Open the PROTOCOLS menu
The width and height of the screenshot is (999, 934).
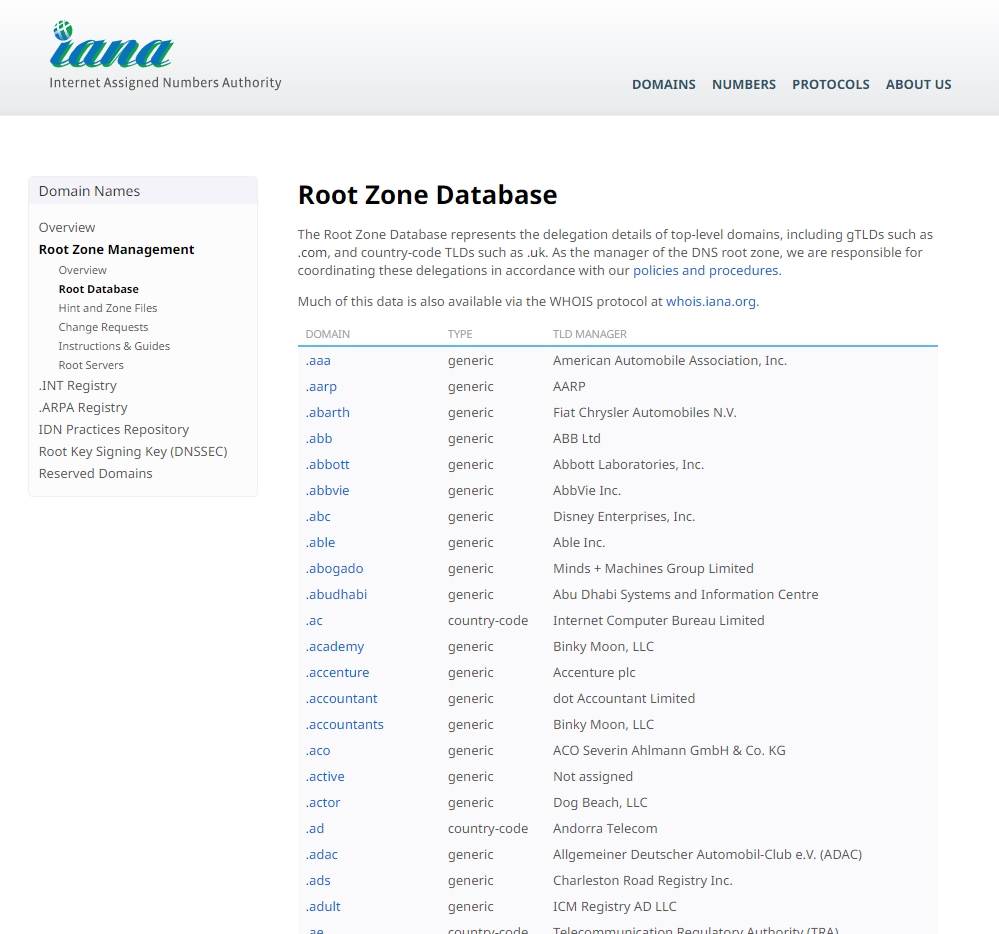tap(830, 85)
